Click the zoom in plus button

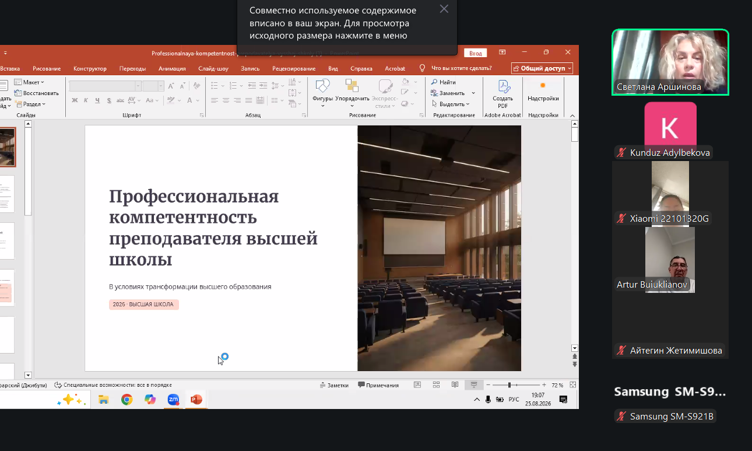(x=544, y=385)
